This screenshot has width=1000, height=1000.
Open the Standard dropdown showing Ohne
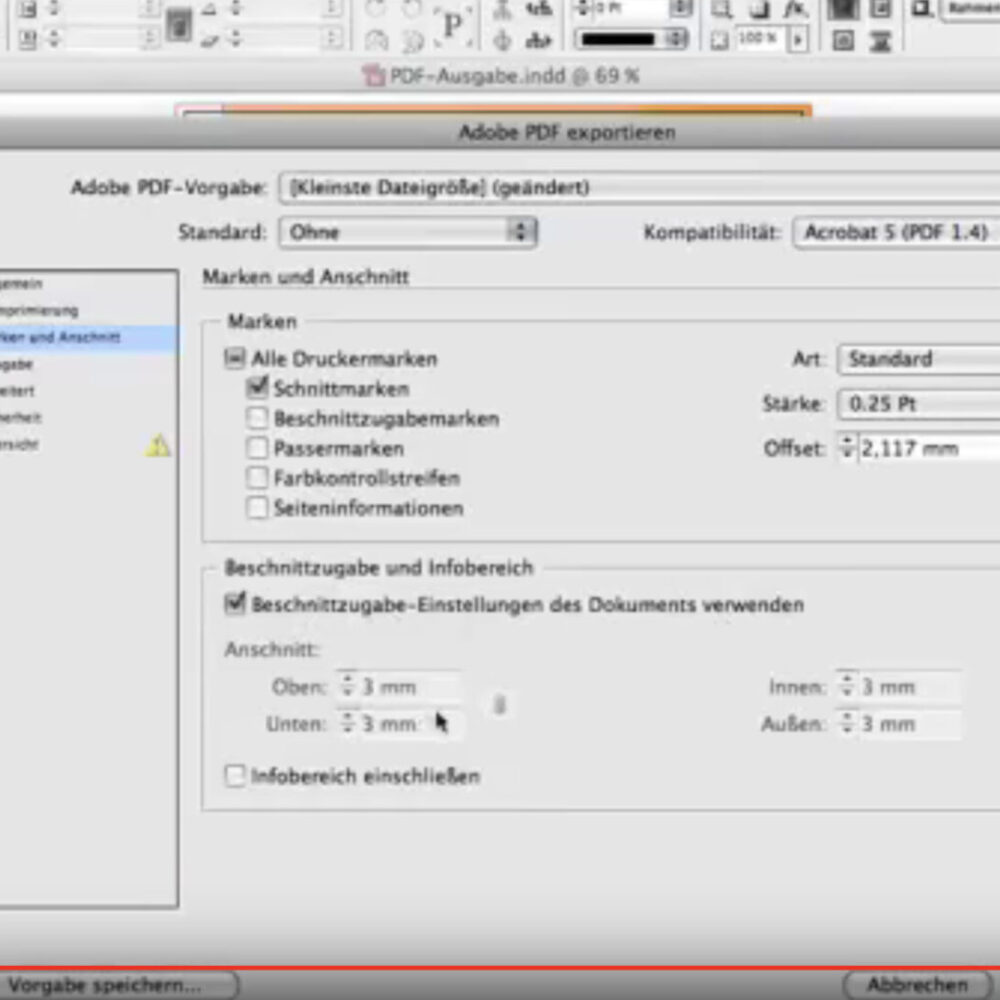point(408,232)
